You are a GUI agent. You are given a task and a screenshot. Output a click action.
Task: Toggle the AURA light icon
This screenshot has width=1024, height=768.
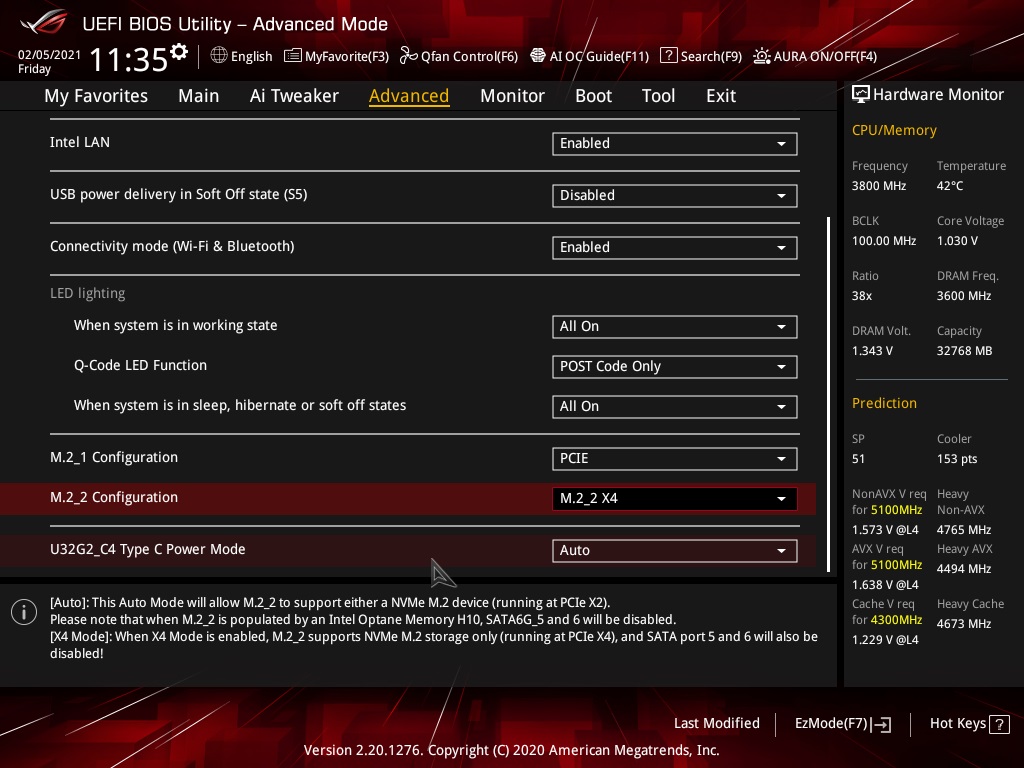[761, 56]
